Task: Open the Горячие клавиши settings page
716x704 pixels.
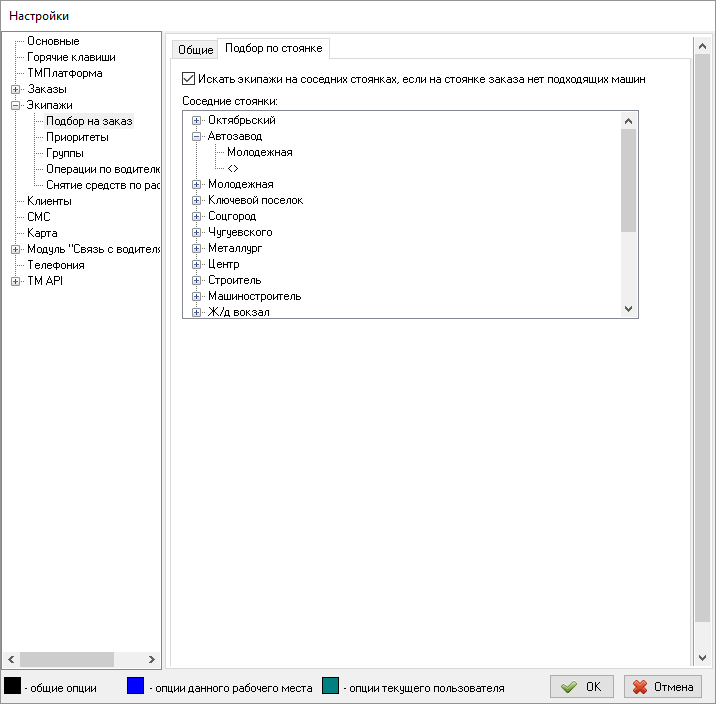Action: click(x=71, y=57)
